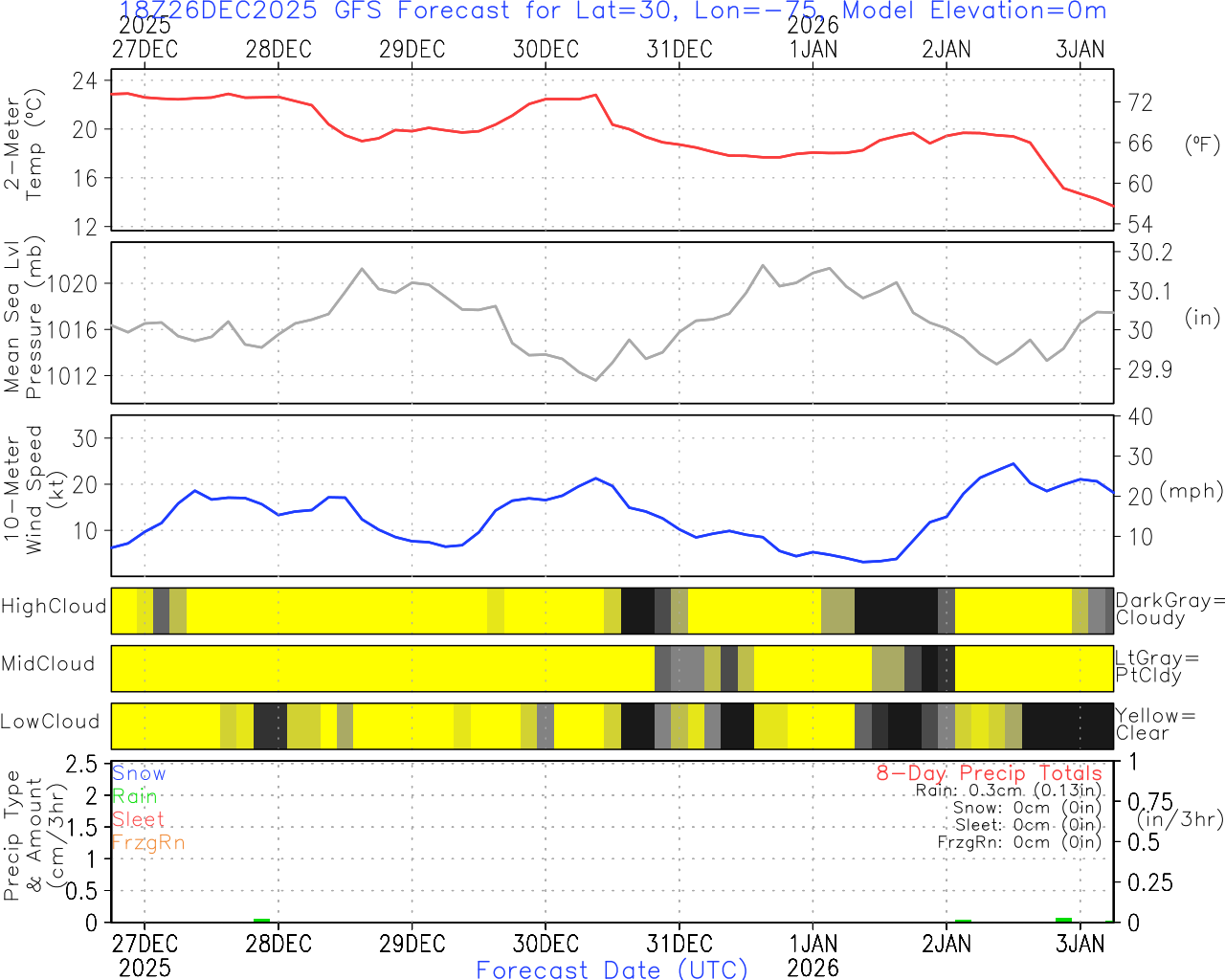Click the blue Snow legend label
1225x980 pixels.
tap(139, 773)
